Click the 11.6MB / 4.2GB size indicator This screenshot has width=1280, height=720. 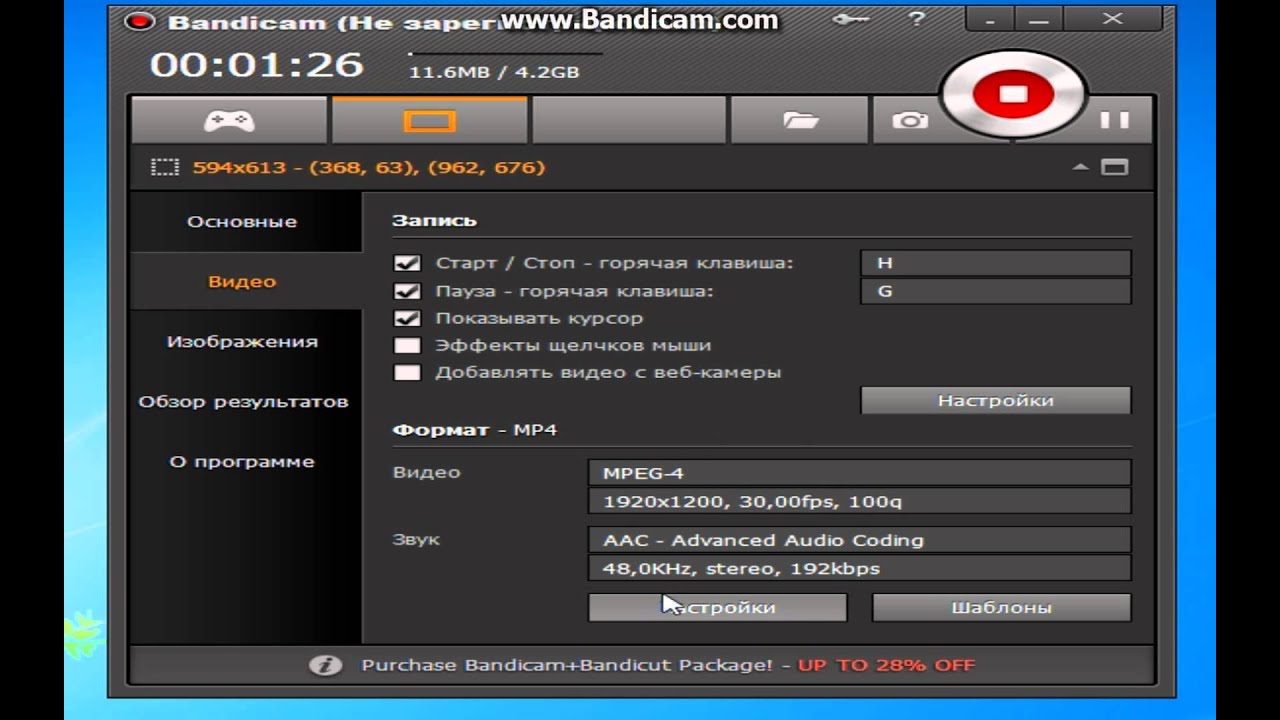(x=494, y=72)
